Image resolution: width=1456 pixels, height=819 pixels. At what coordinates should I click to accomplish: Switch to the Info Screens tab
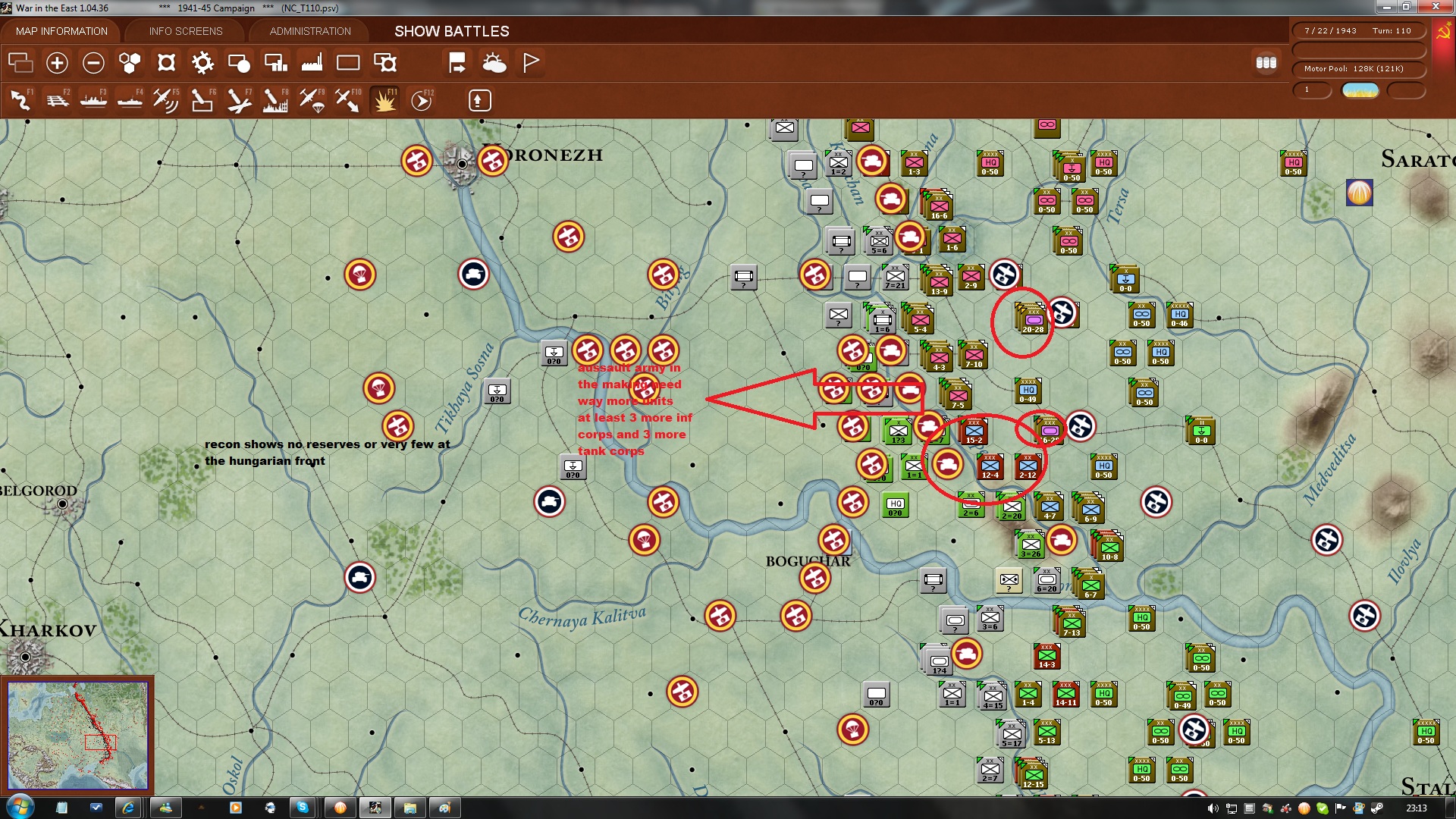coord(186,31)
